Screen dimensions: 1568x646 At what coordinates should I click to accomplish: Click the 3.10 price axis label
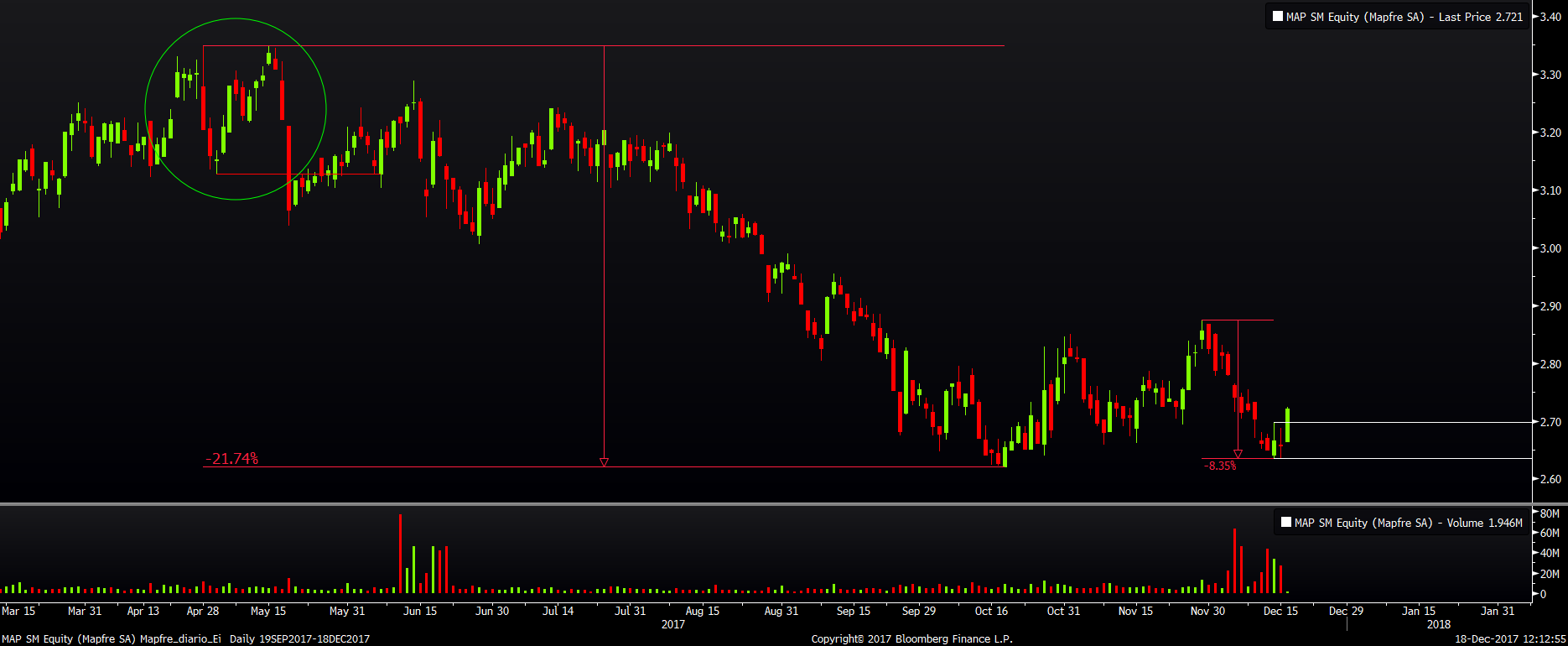coord(1551,190)
